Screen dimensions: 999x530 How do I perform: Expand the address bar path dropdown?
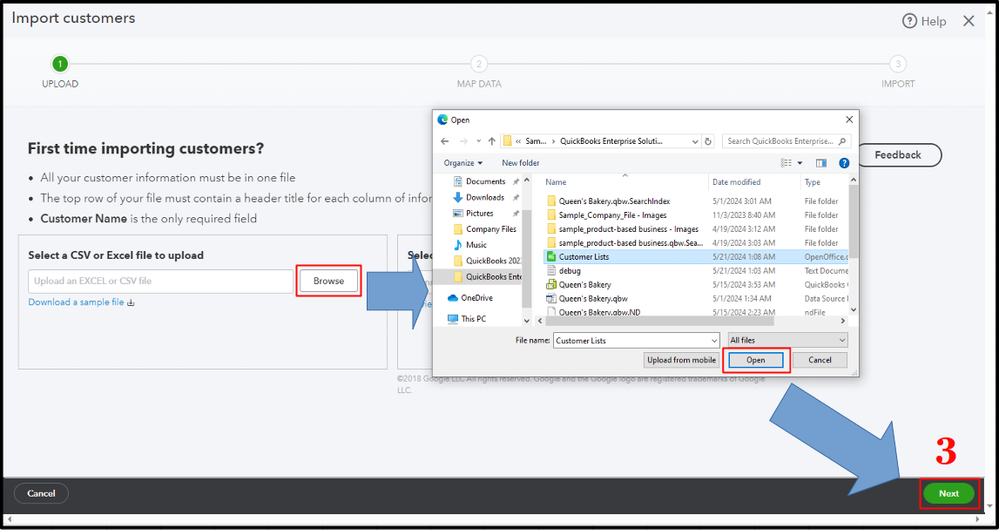pyautogui.click(x=693, y=141)
